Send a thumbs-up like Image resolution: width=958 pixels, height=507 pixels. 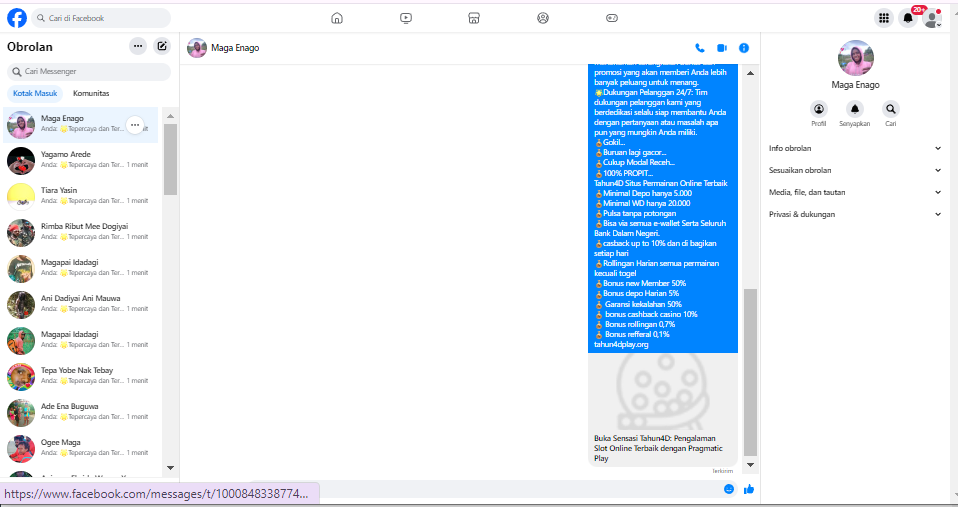[749, 489]
